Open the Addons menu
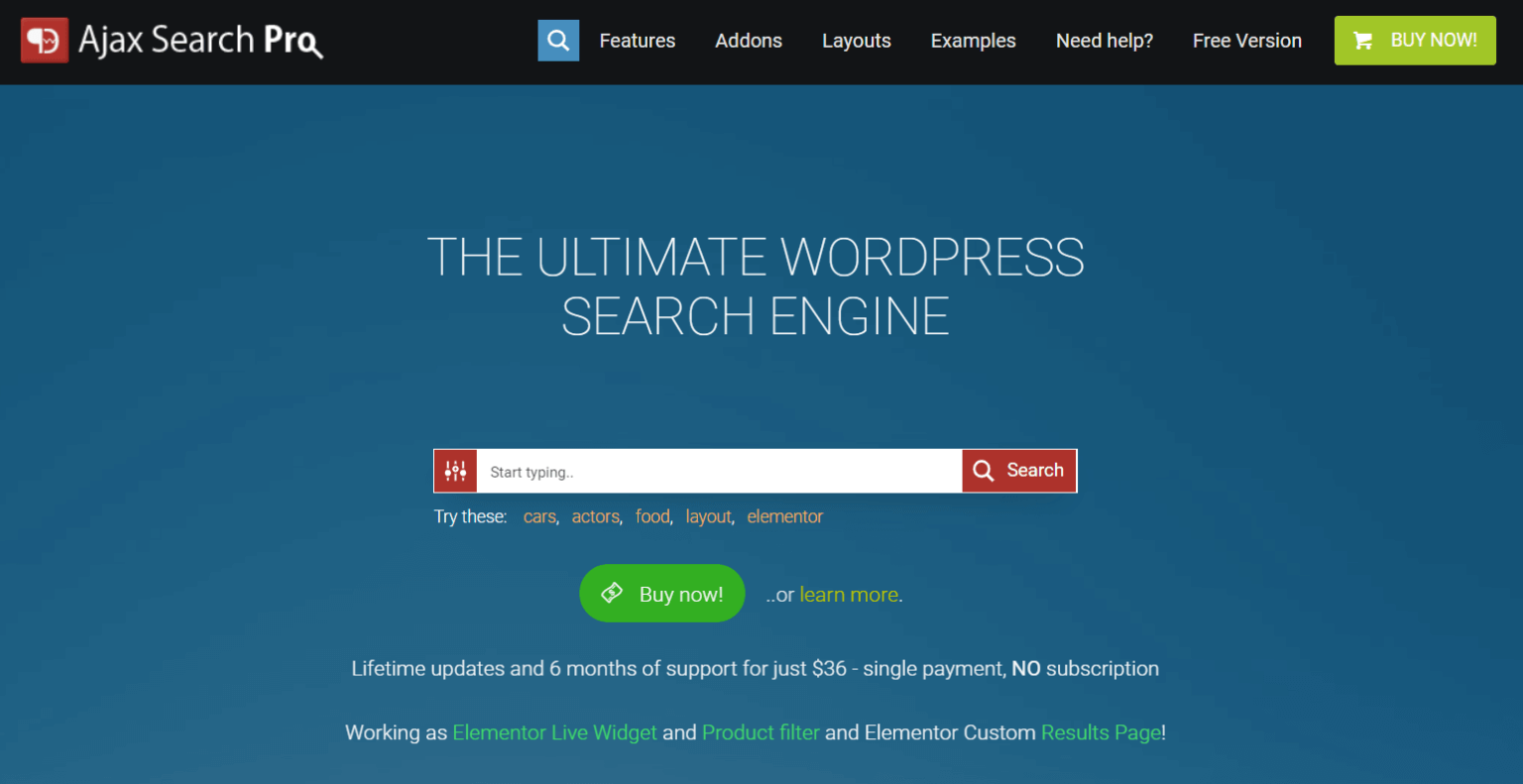Image resolution: width=1523 pixels, height=784 pixels. [x=749, y=41]
